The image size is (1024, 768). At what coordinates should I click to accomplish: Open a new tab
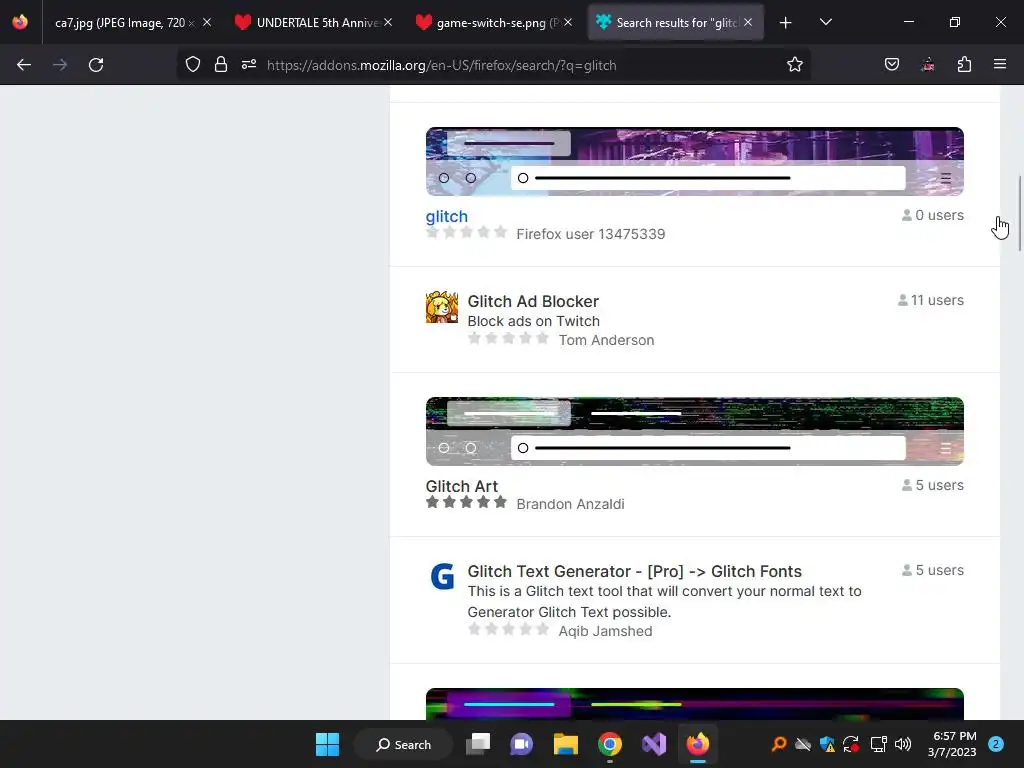(x=786, y=23)
